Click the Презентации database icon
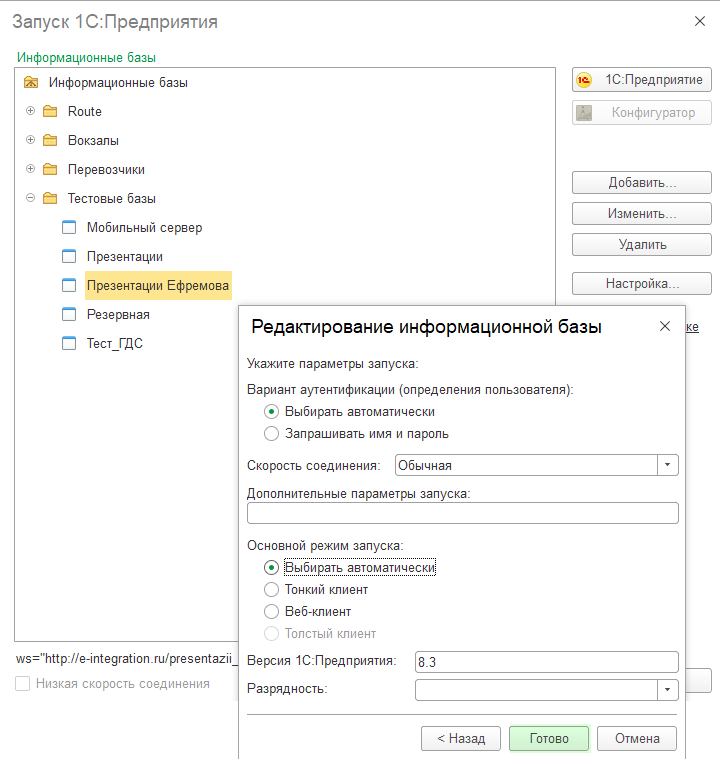 pyautogui.click(x=69, y=256)
